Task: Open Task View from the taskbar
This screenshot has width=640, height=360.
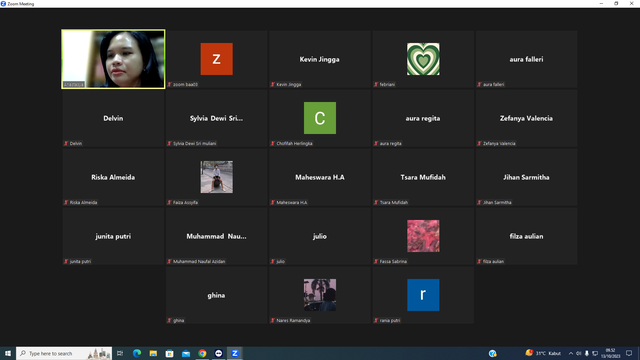Action: pos(120,353)
